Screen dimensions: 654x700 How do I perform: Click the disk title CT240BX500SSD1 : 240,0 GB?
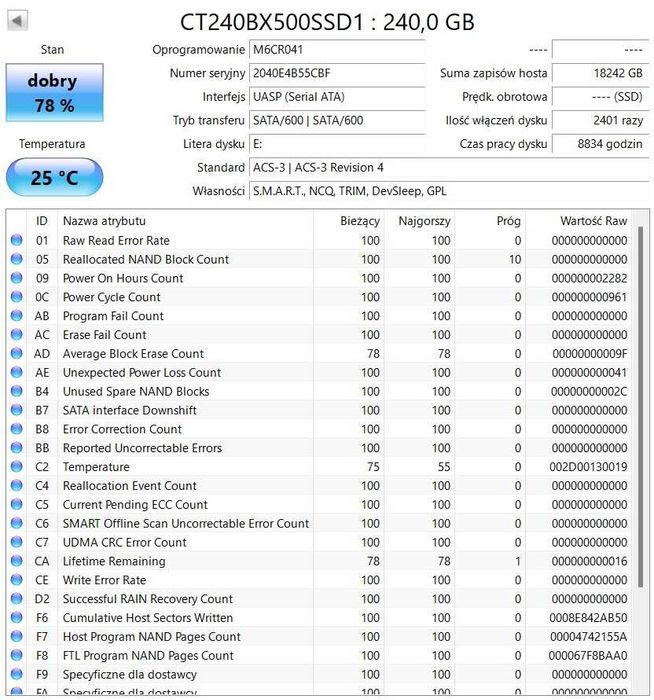[x=327, y=22]
